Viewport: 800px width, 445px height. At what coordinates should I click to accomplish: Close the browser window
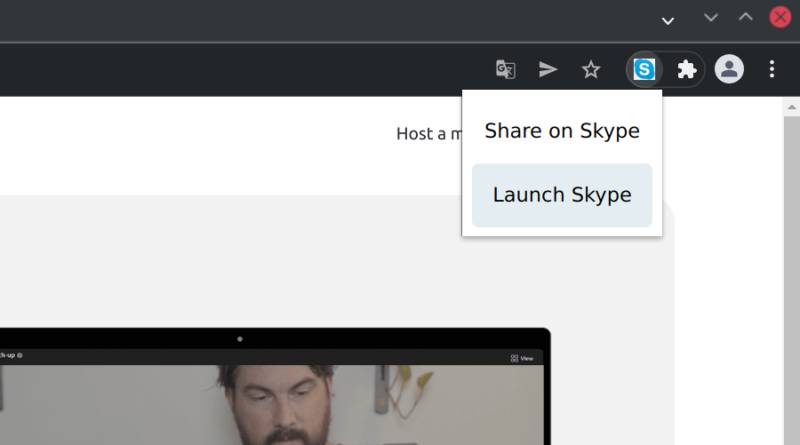pos(780,17)
